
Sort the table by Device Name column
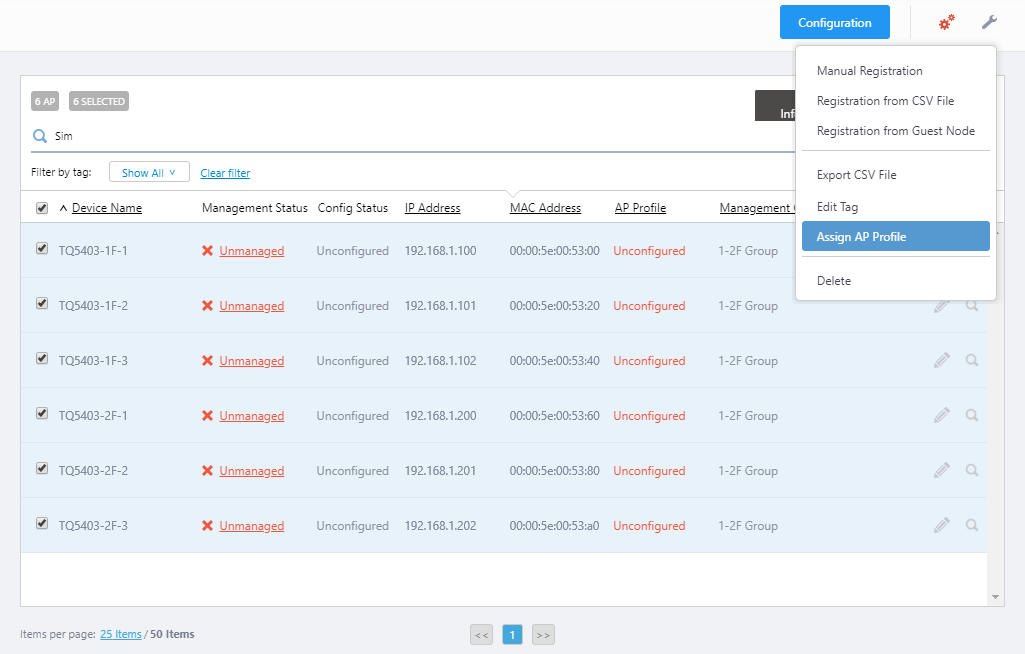[x=106, y=208]
